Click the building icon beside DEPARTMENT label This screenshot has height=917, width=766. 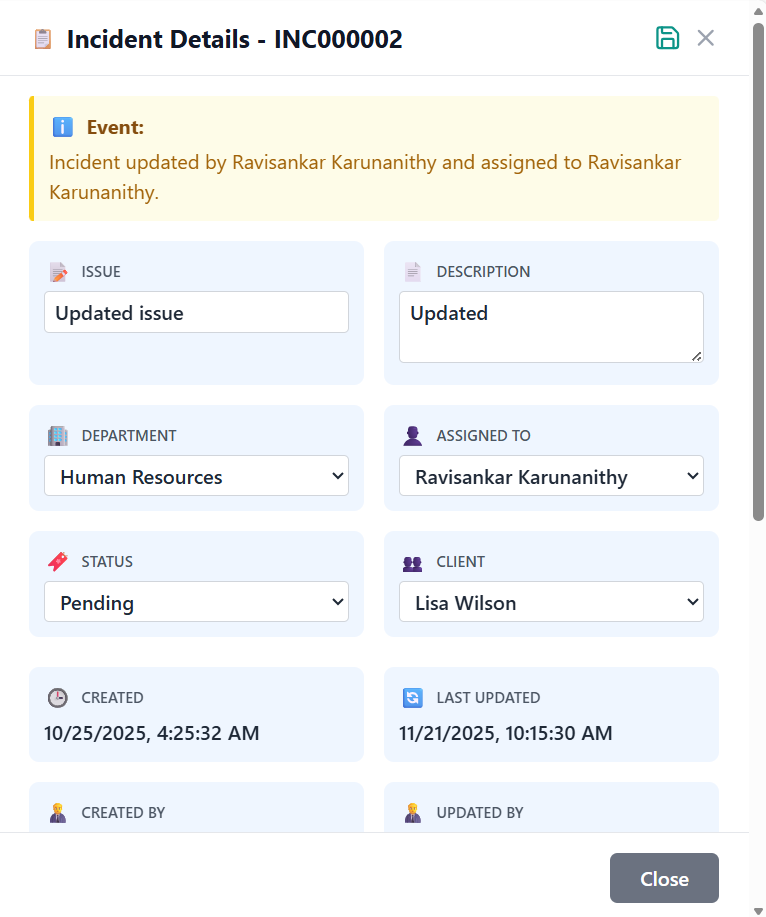point(58,436)
